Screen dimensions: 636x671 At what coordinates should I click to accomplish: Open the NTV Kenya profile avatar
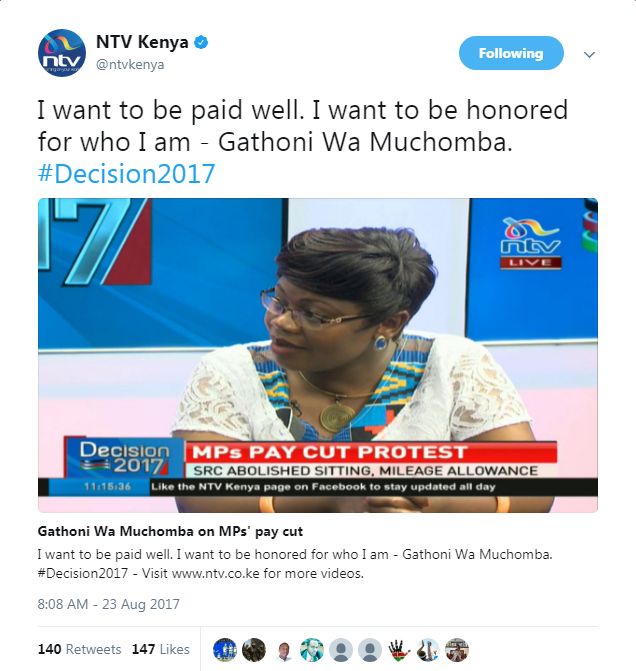[62, 53]
